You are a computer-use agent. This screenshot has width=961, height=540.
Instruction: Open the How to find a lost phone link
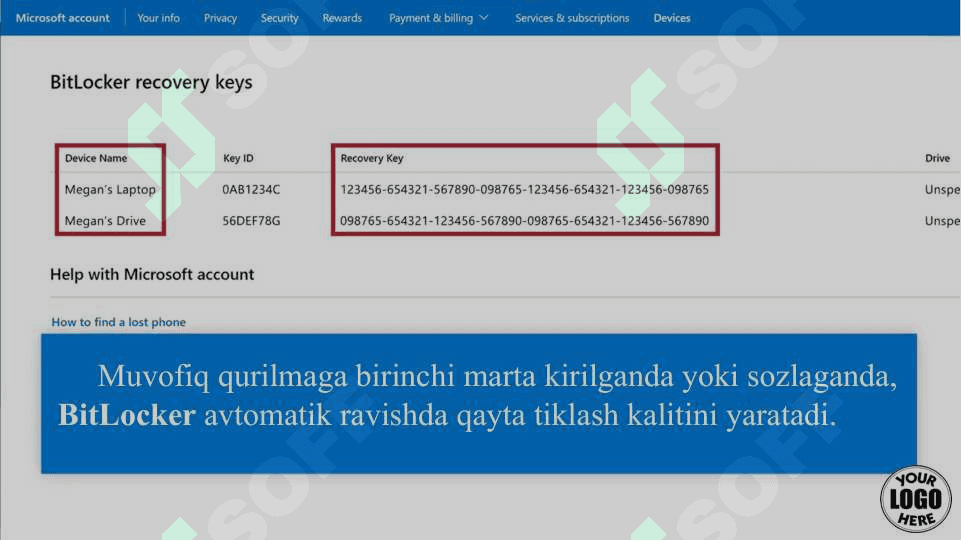tap(118, 322)
